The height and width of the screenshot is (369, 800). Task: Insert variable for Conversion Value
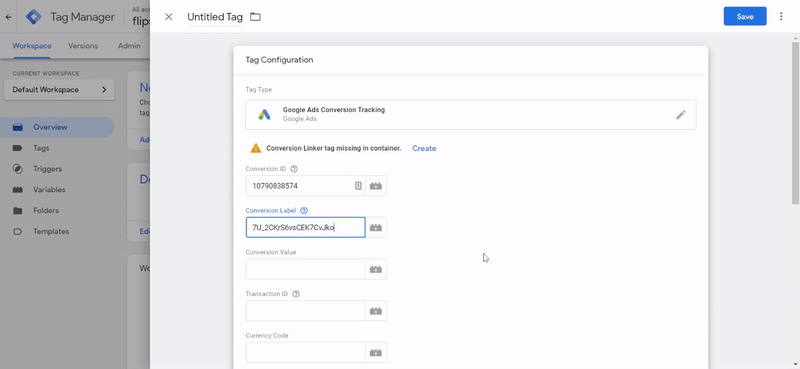click(376, 269)
